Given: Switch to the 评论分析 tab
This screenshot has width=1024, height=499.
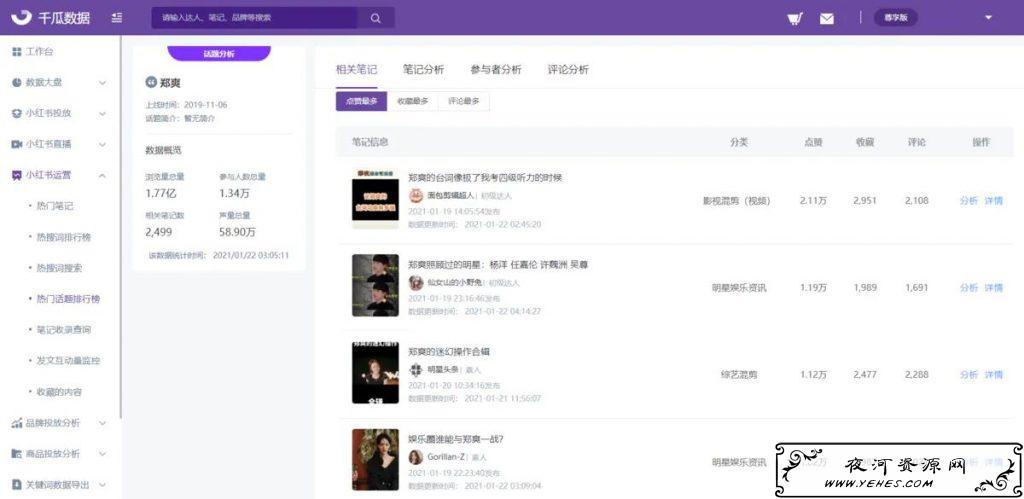Looking at the screenshot, I should (x=568, y=70).
